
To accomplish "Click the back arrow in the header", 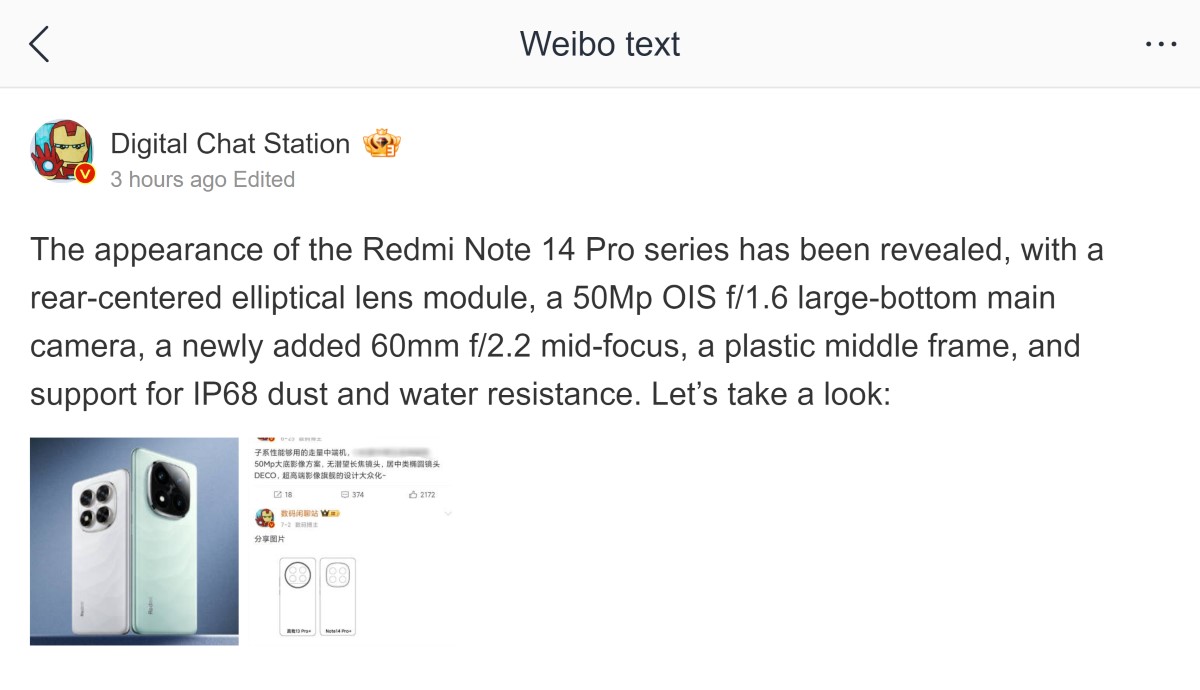I will point(38,44).
